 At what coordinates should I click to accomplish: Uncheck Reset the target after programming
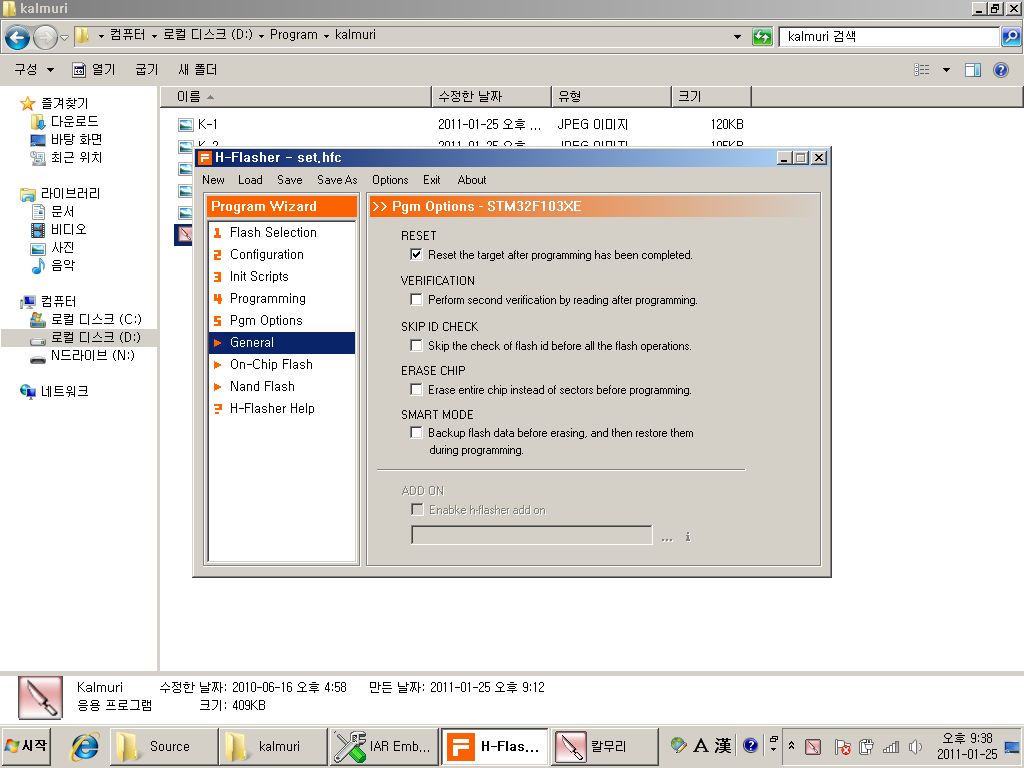(x=416, y=254)
